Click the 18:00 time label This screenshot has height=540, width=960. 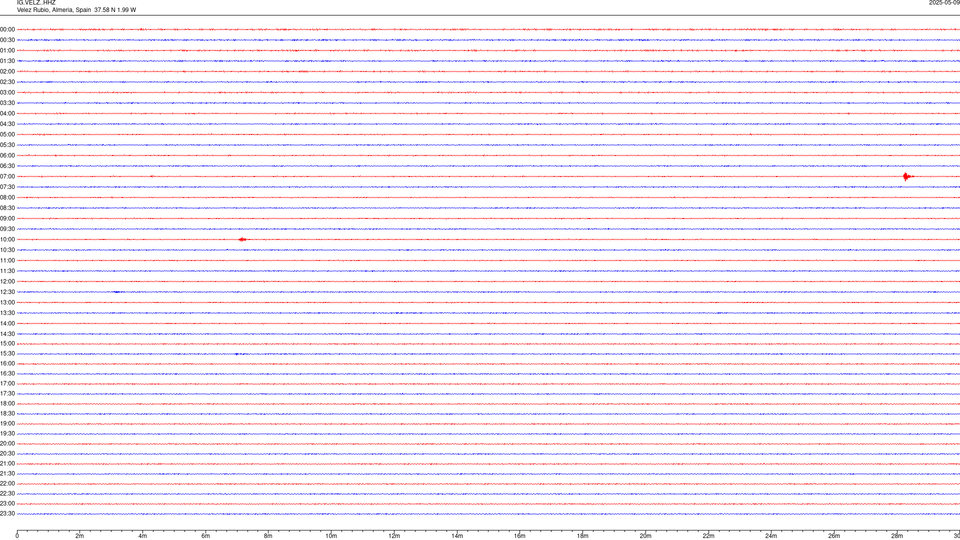tap(7, 403)
